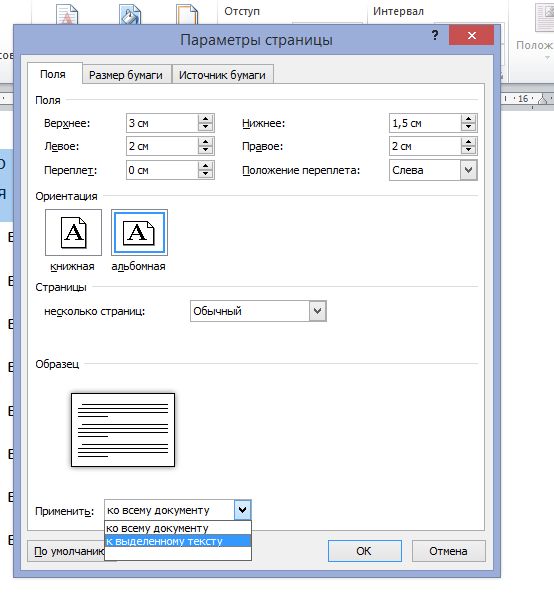Select the landscape (альбомная) orientation icon
Image resolution: width=554 pixels, height=598 pixels.
pos(139,232)
